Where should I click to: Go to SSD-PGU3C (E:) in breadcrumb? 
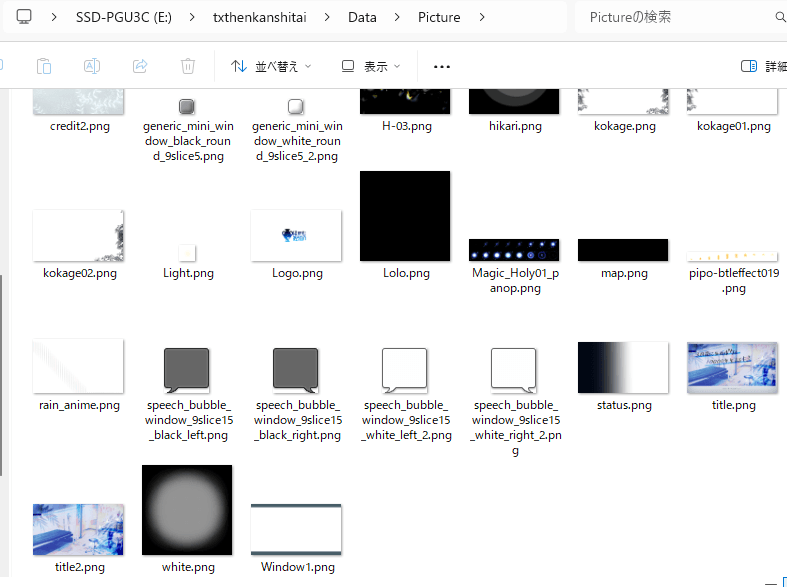[127, 17]
